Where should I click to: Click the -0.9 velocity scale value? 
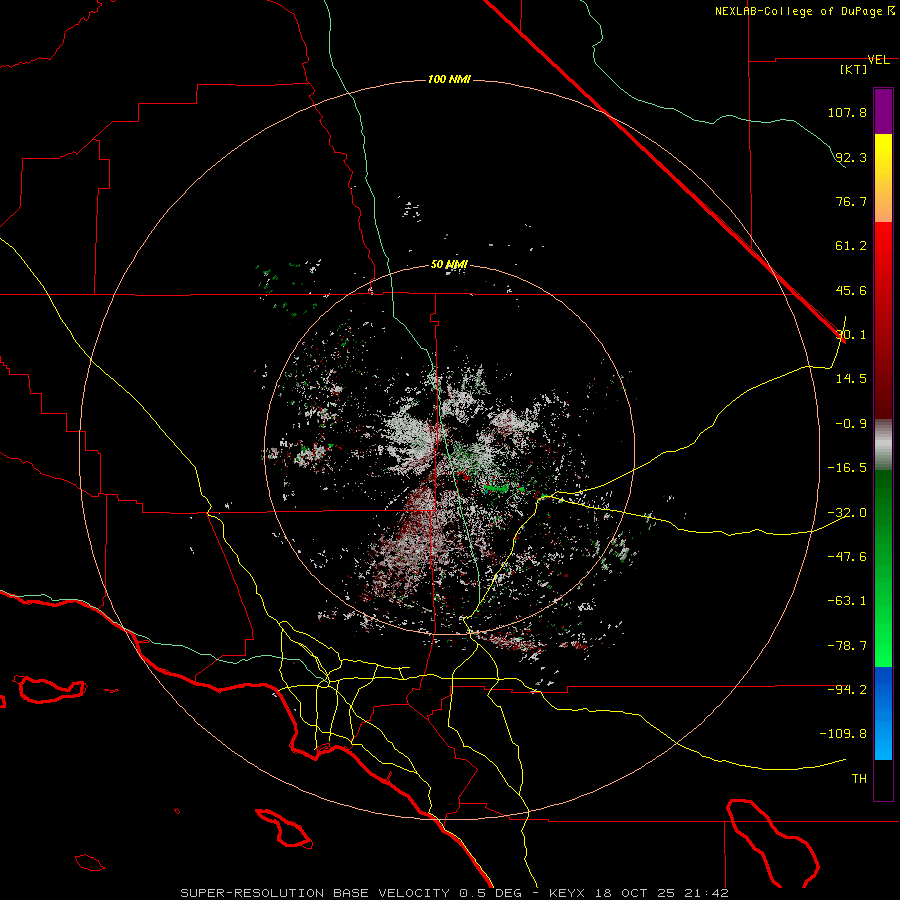(851, 424)
